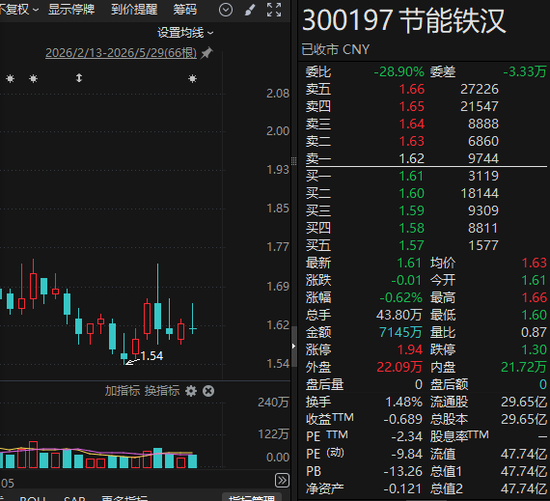550x501 pixels.
Task: Click the 收益TTM value -0.689
Action: click(x=403, y=420)
